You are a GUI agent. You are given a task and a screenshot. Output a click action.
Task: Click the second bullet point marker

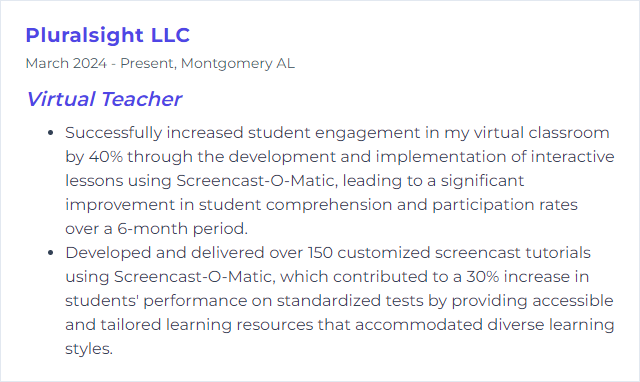(51, 253)
